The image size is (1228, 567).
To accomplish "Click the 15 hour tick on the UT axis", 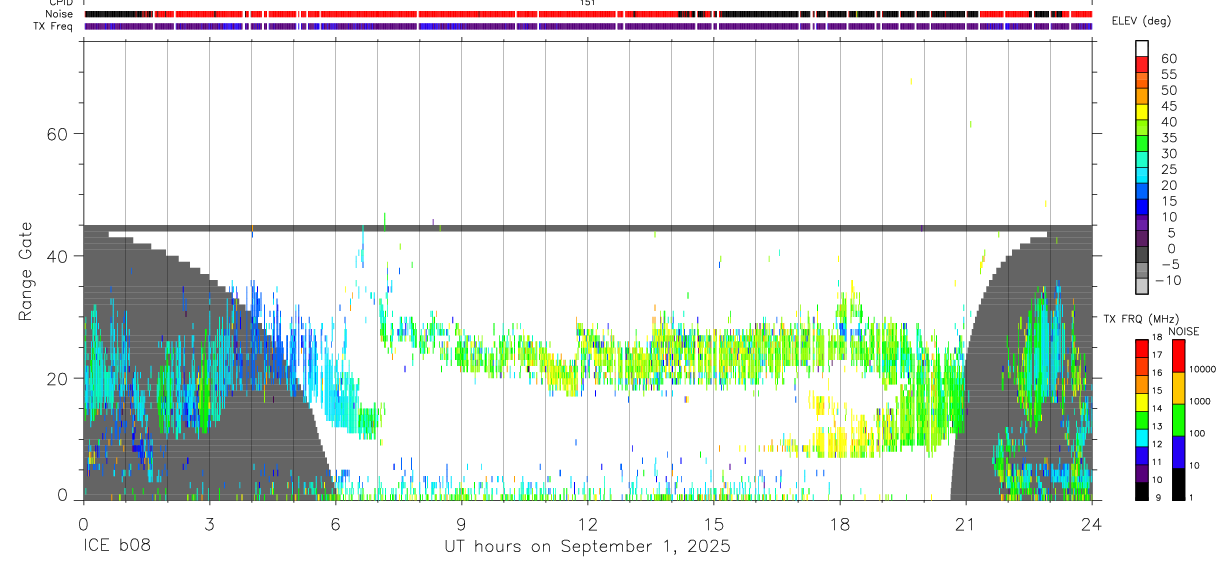I will coord(713,523).
